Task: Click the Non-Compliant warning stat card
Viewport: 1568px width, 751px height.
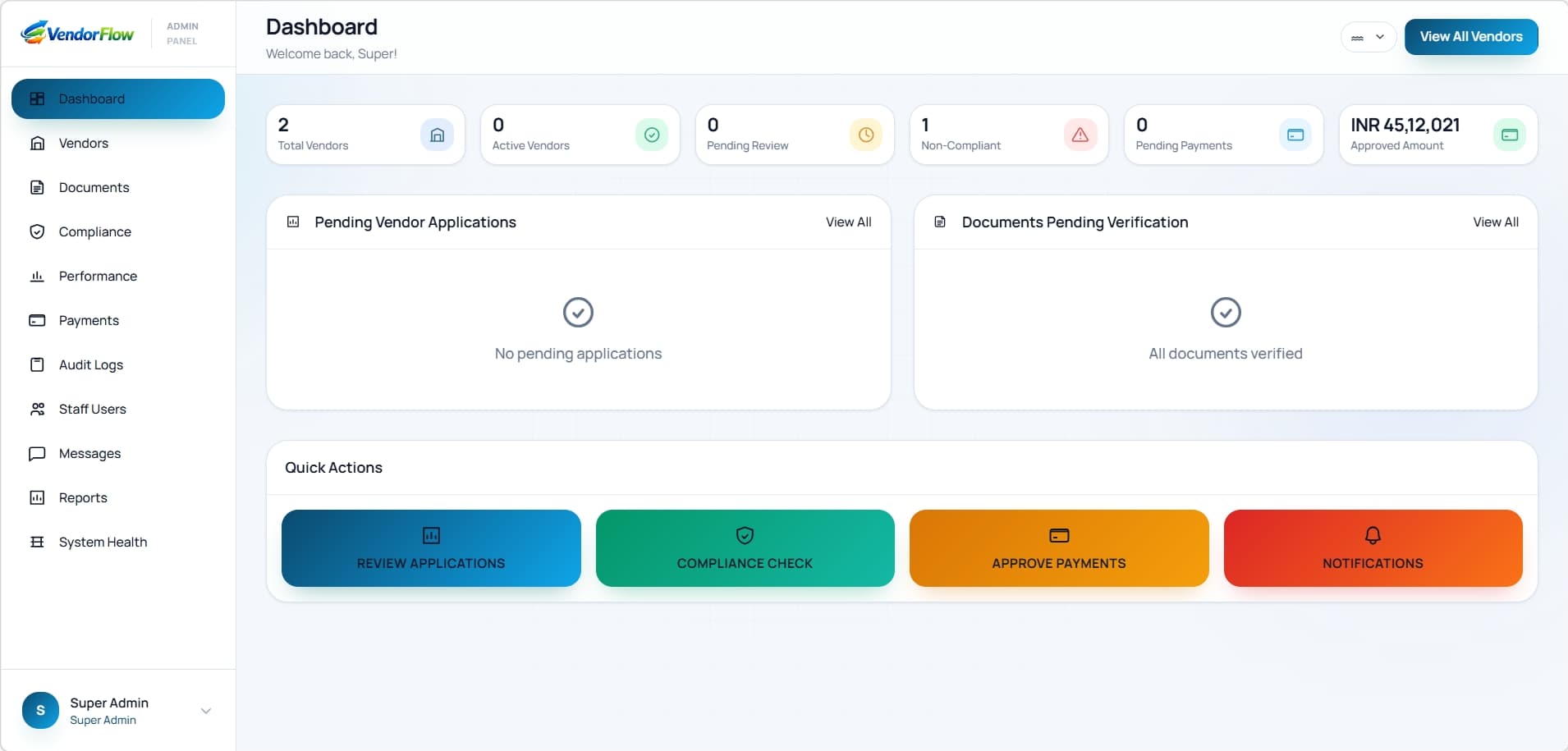Action: coord(1007,135)
